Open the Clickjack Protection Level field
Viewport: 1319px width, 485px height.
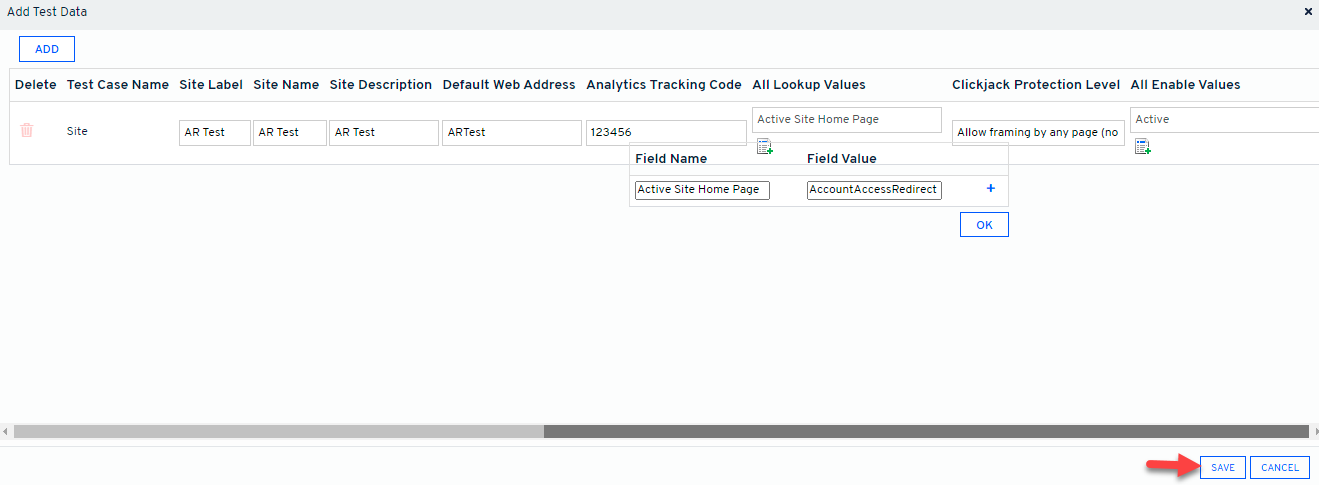tap(1037, 133)
